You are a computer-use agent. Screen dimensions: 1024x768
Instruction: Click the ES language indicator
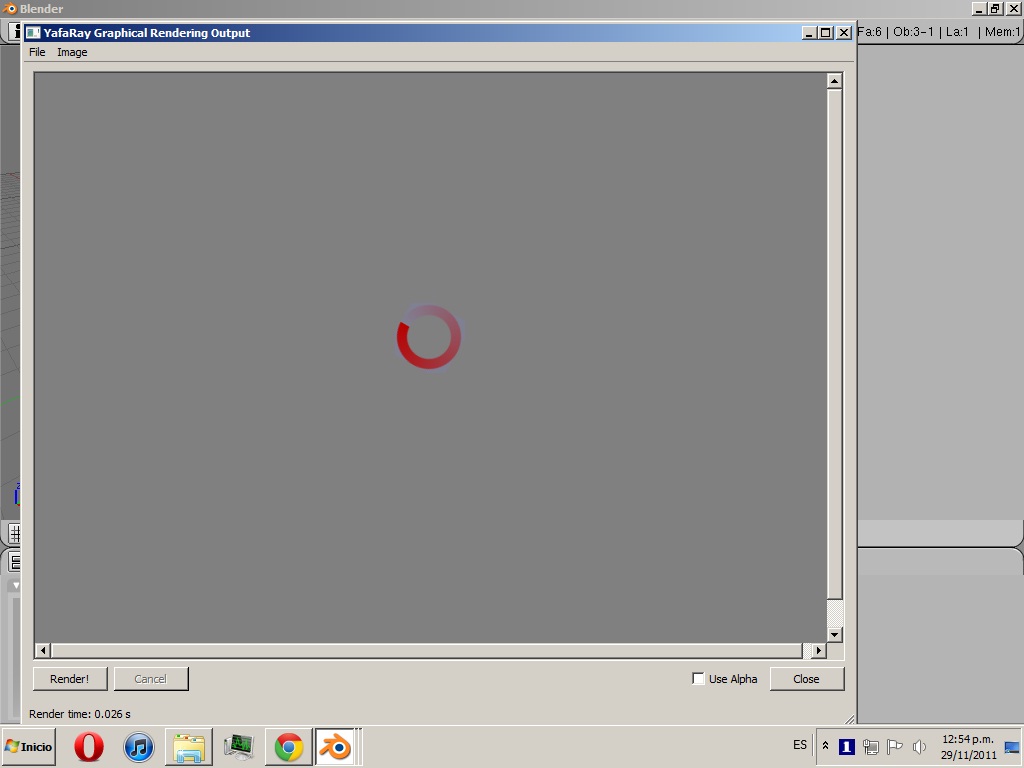(800, 745)
